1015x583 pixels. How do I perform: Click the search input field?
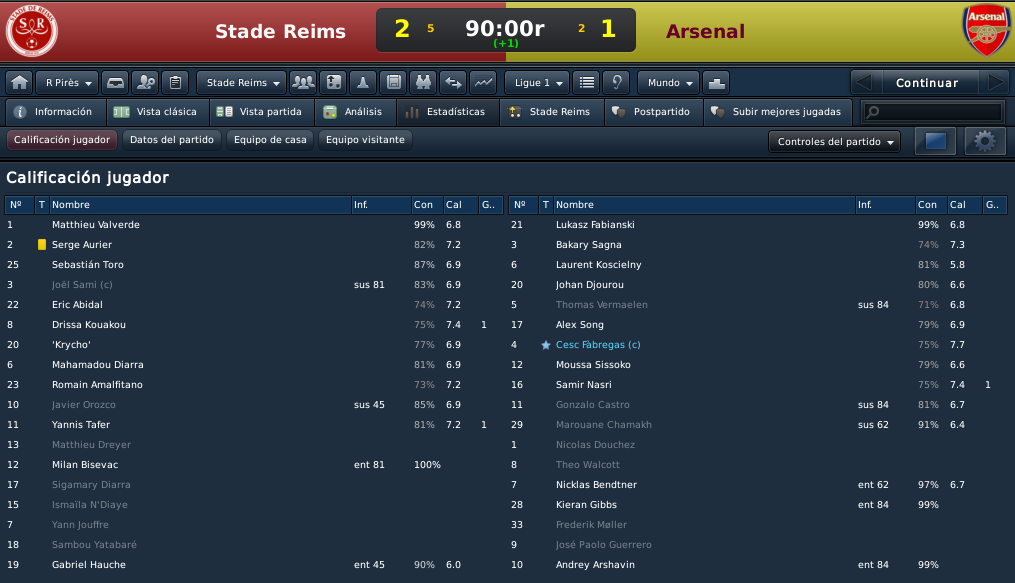(933, 112)
